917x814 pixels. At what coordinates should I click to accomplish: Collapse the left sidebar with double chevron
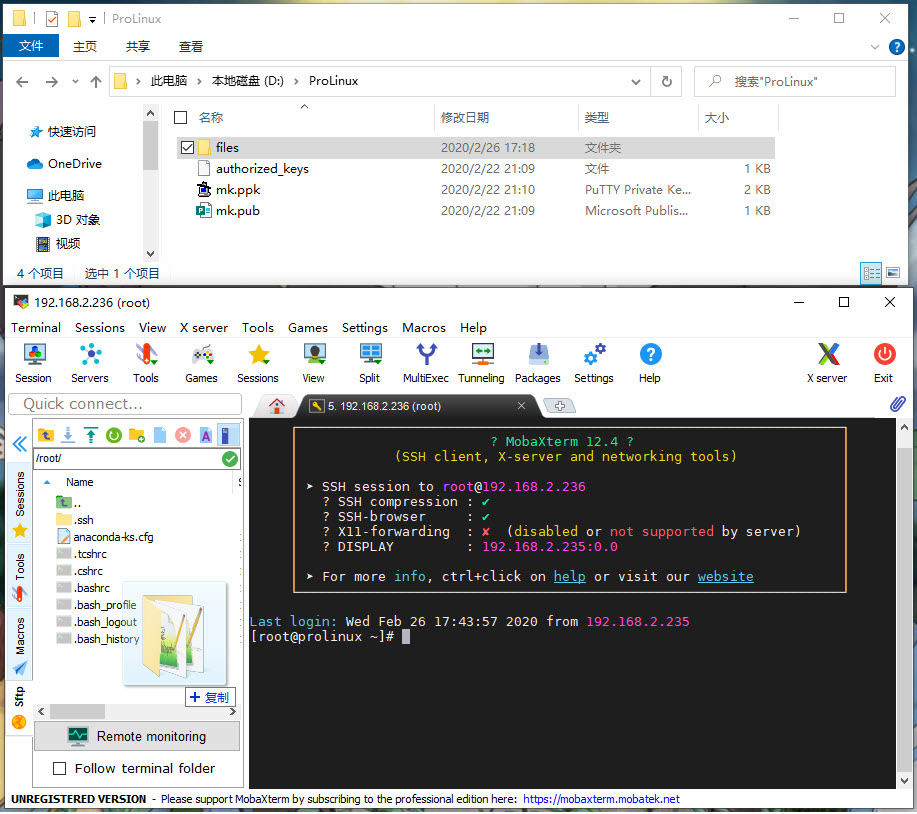19,444
